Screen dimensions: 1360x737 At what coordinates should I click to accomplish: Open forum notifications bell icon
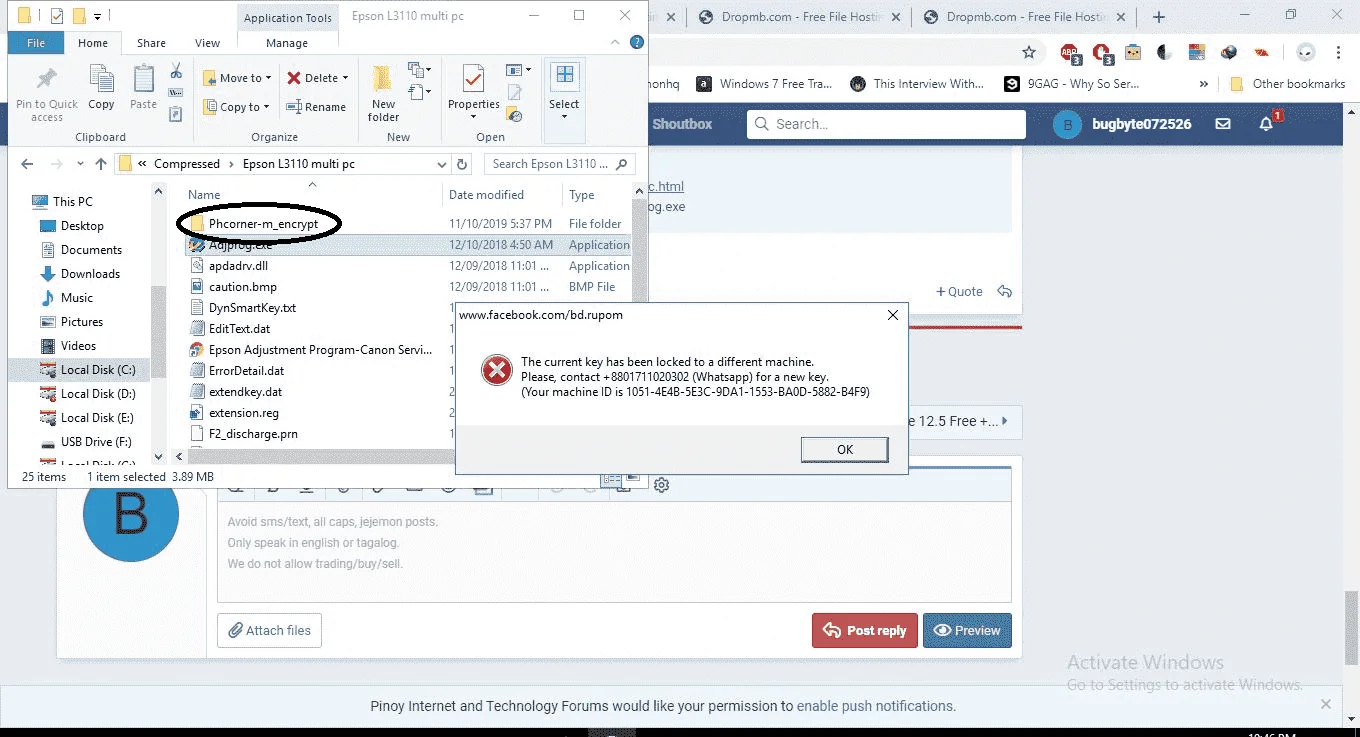[x=1266, y=124]
